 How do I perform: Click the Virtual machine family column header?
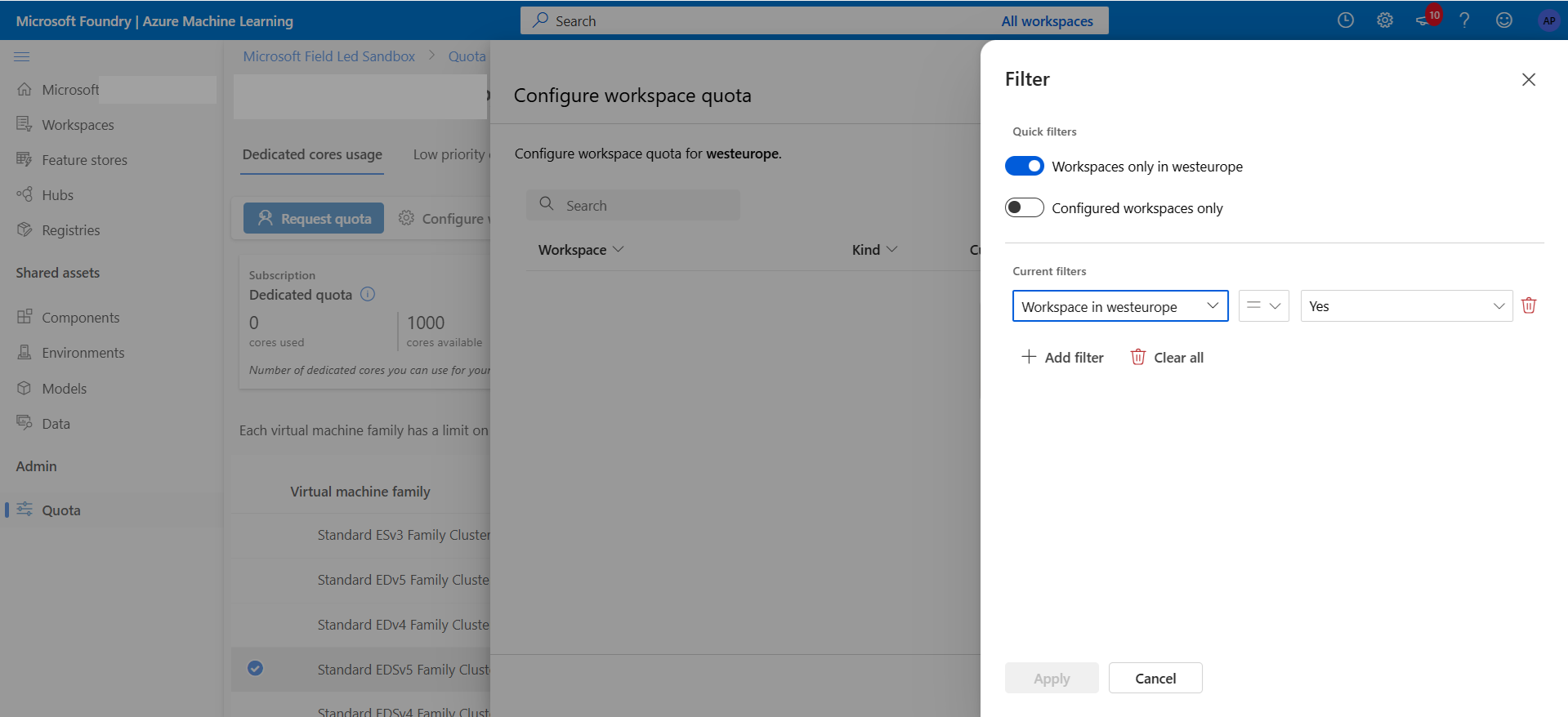(360, 492)
